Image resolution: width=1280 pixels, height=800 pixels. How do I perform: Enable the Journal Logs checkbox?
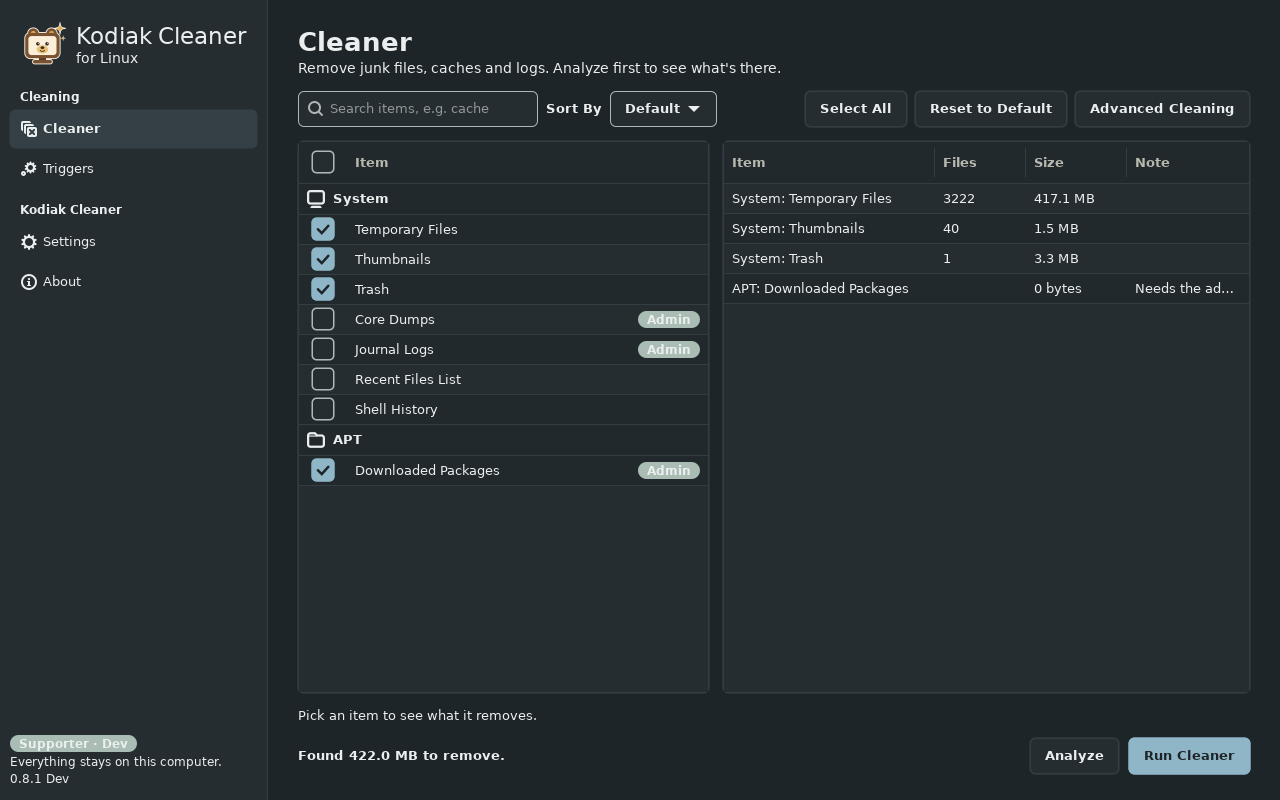click(323, 349)
